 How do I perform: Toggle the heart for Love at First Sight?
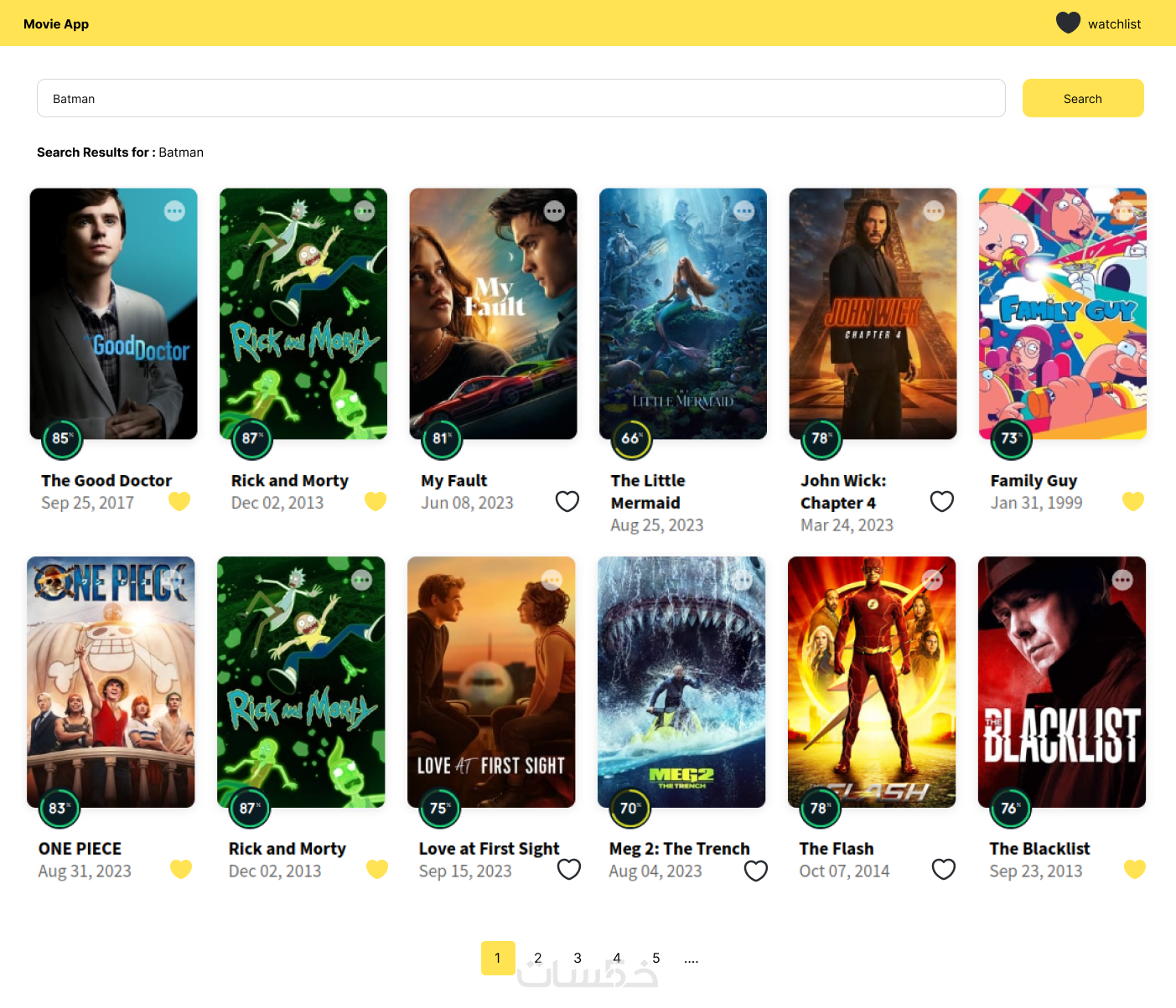point(569,869)
